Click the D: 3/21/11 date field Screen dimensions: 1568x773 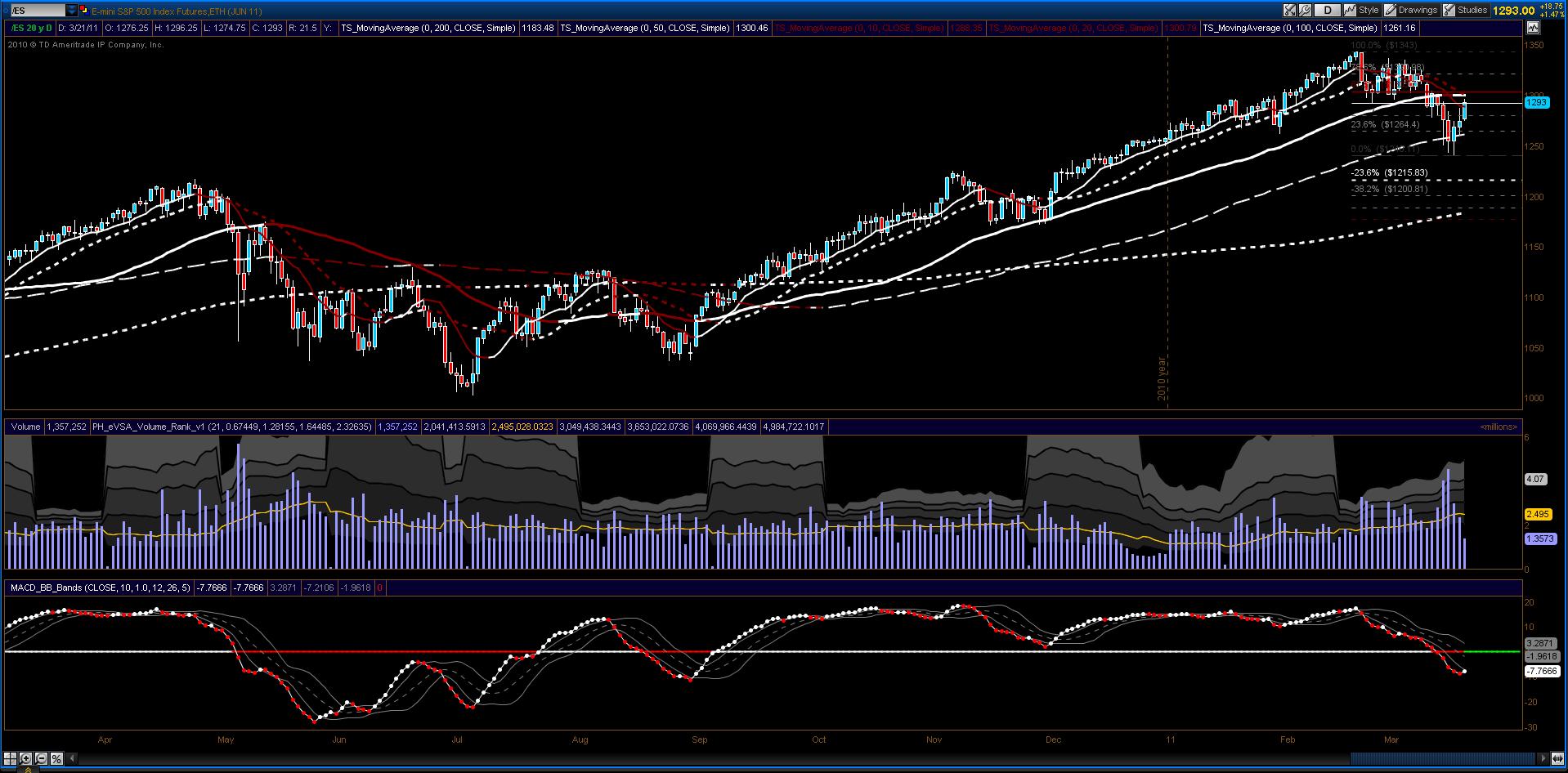[78, 28]
